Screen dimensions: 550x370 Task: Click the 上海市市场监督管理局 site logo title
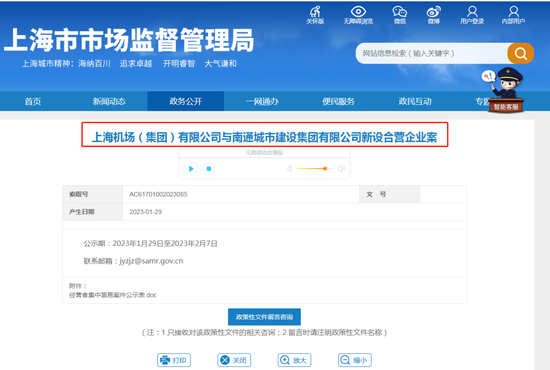coord(129,40)
